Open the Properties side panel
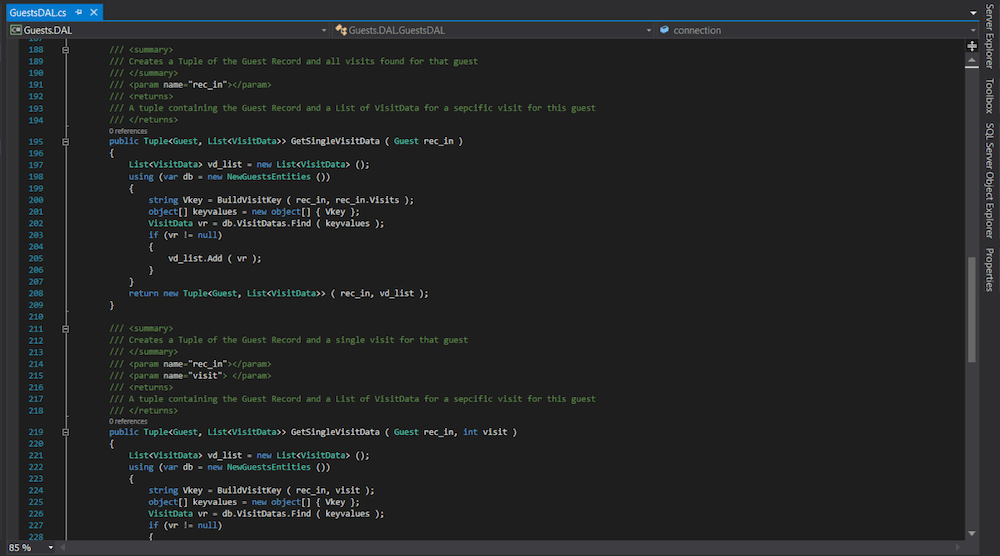This screenshot has height=556, width=1000. click(x=989, y=269)
